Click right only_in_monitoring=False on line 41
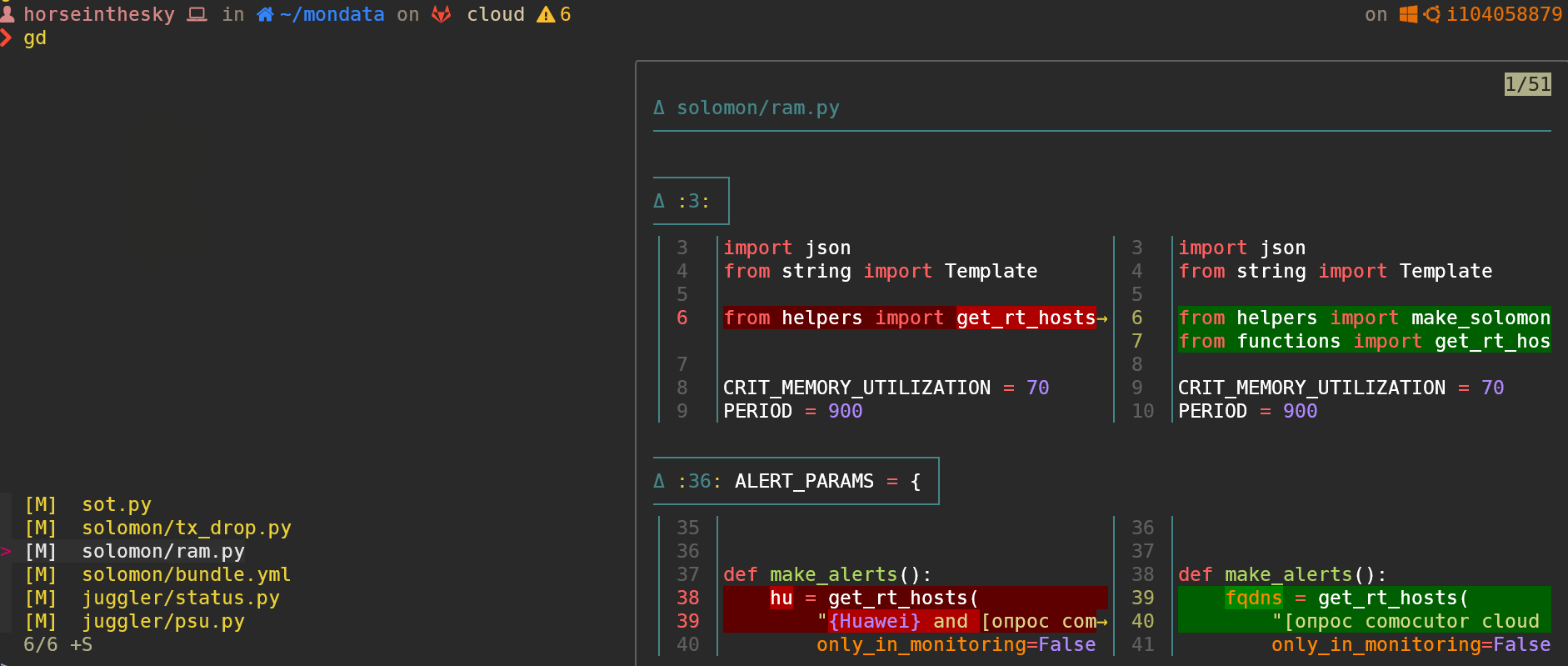The image size is (1568, 666). coord(1411,644)
